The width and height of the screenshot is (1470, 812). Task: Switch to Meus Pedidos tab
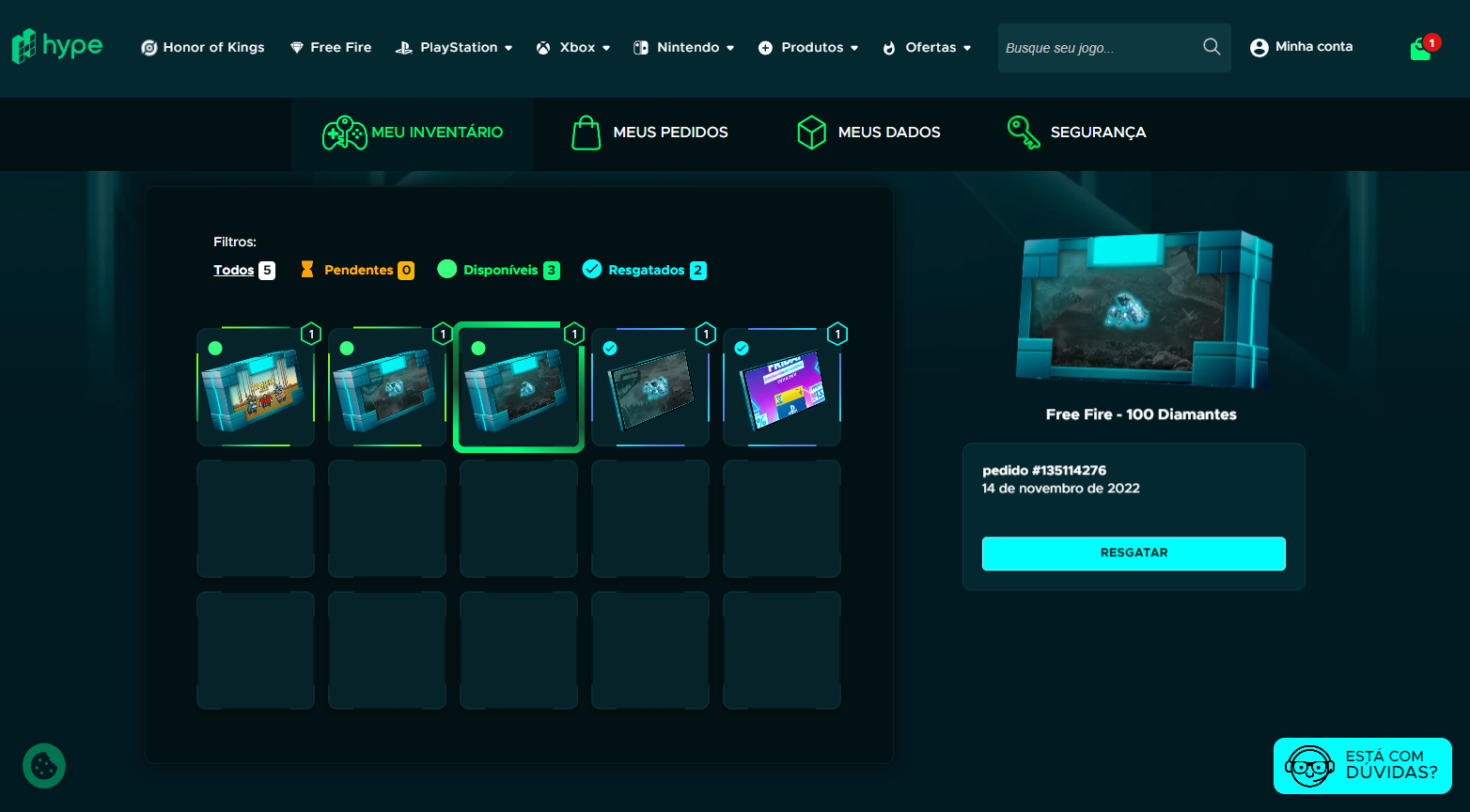coord(650,133)
